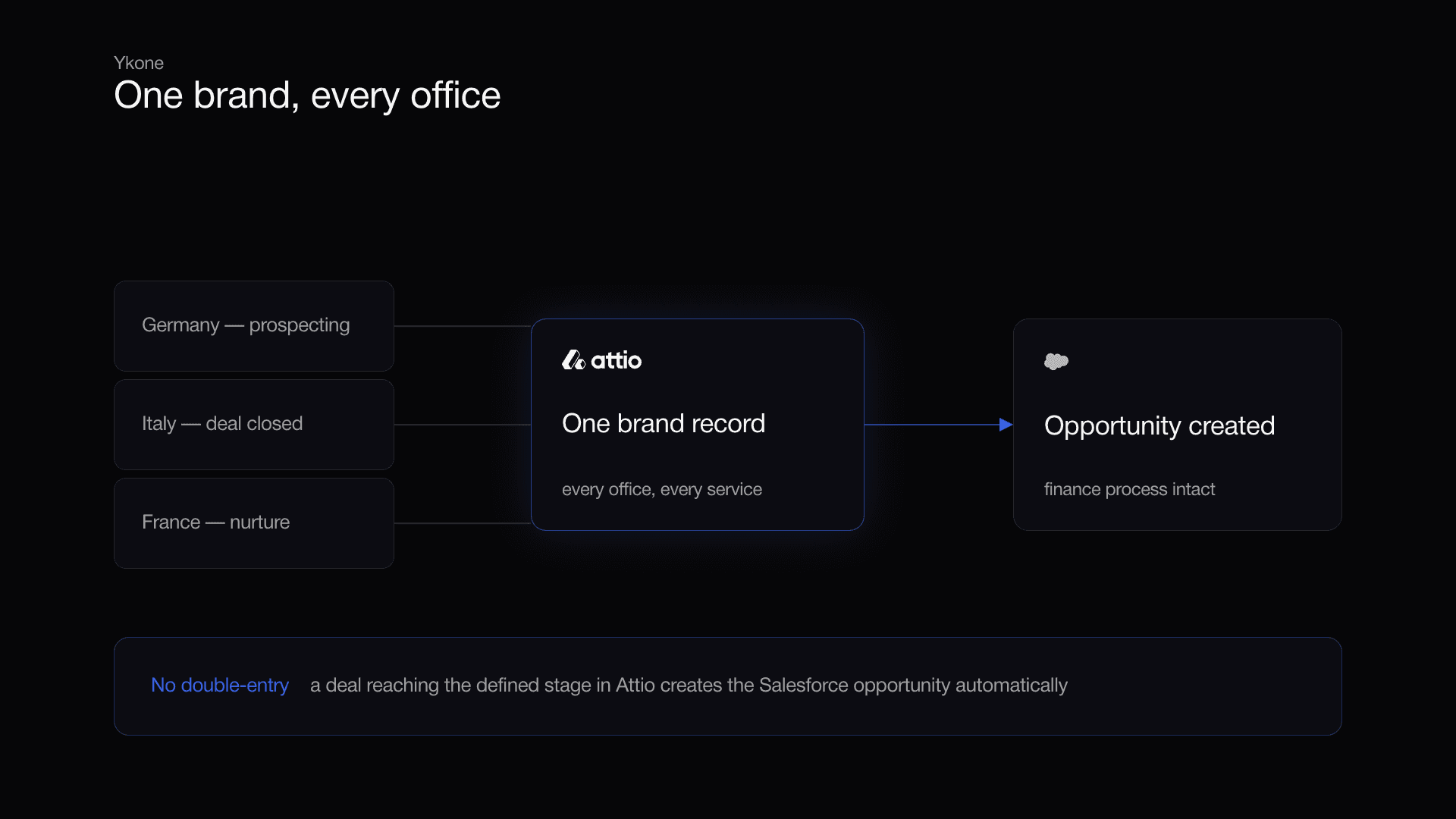The width and height of the screenshot is (1456, 819).
Task: Select the "France — nurture" card
Action: (x=254, y=523)
